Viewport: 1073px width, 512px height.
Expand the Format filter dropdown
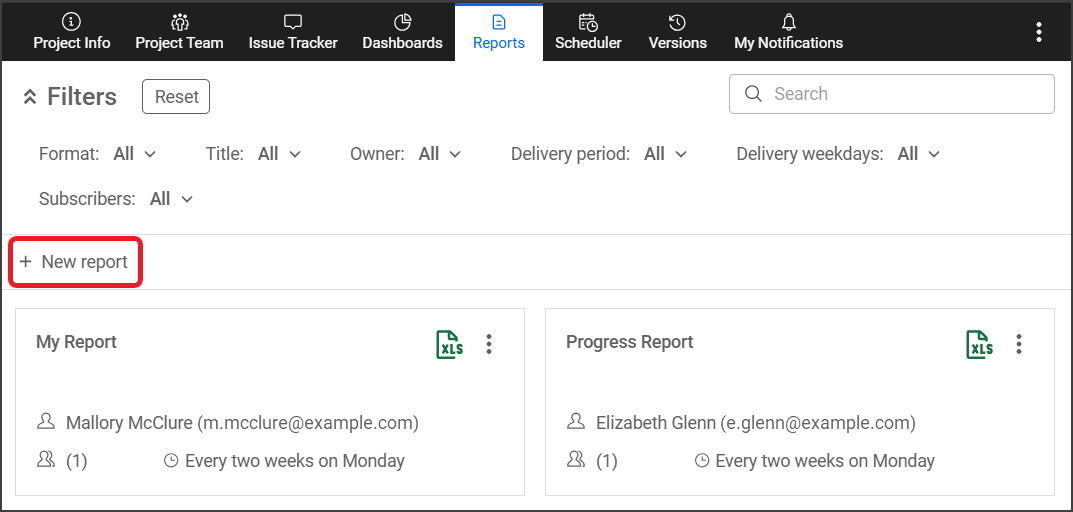(x=135, y=154)
